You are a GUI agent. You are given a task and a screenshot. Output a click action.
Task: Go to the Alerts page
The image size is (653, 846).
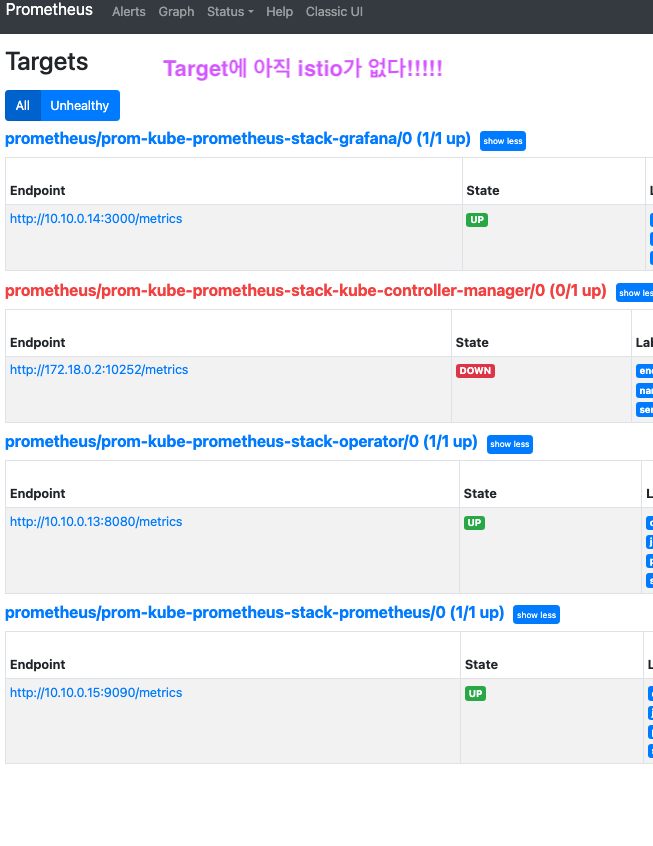click(128, 11)
